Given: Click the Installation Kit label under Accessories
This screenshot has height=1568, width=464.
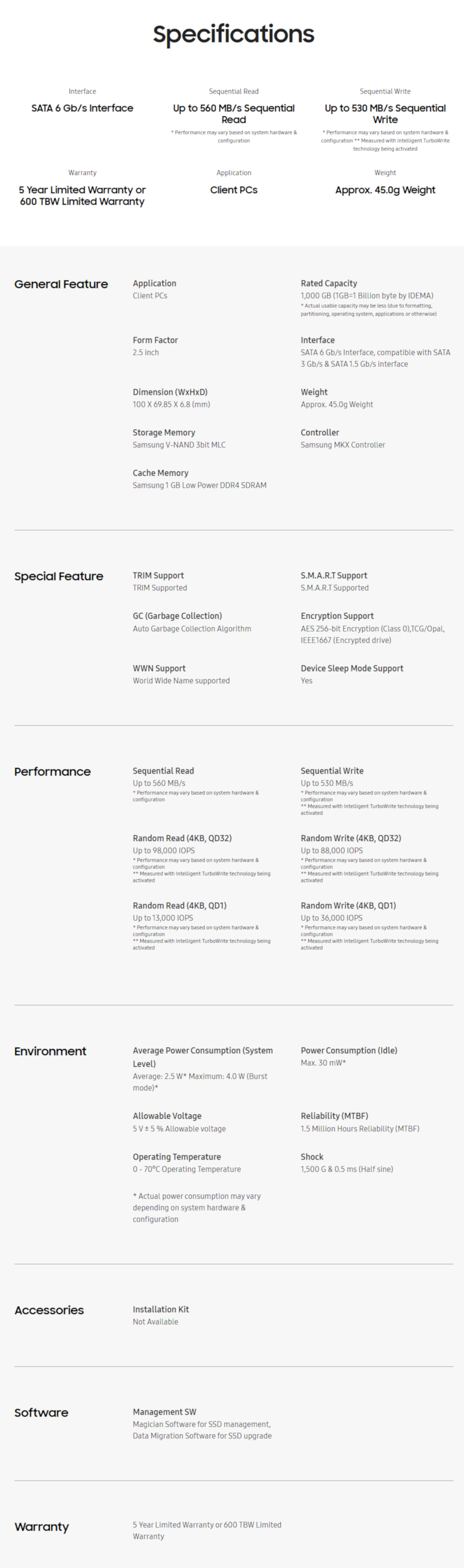Looking at the screenshot, I should [x=161, y=1309].
